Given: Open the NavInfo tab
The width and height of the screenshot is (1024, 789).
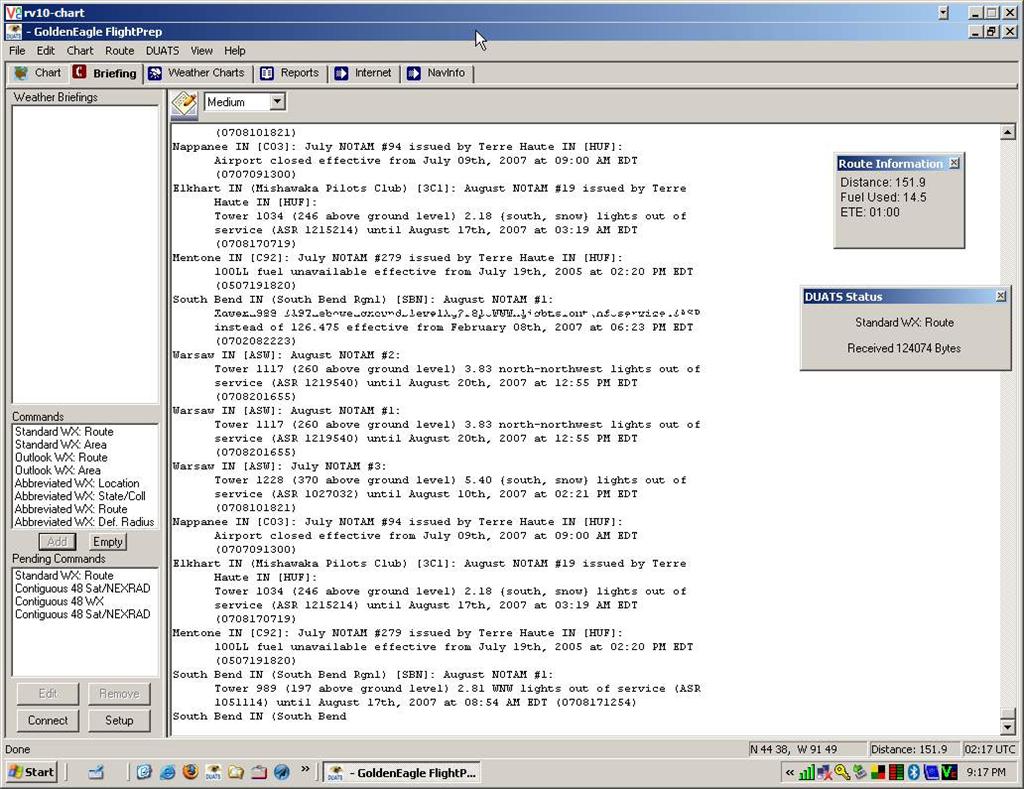Looking at the screenshot, I should click(x=436, y=73).
